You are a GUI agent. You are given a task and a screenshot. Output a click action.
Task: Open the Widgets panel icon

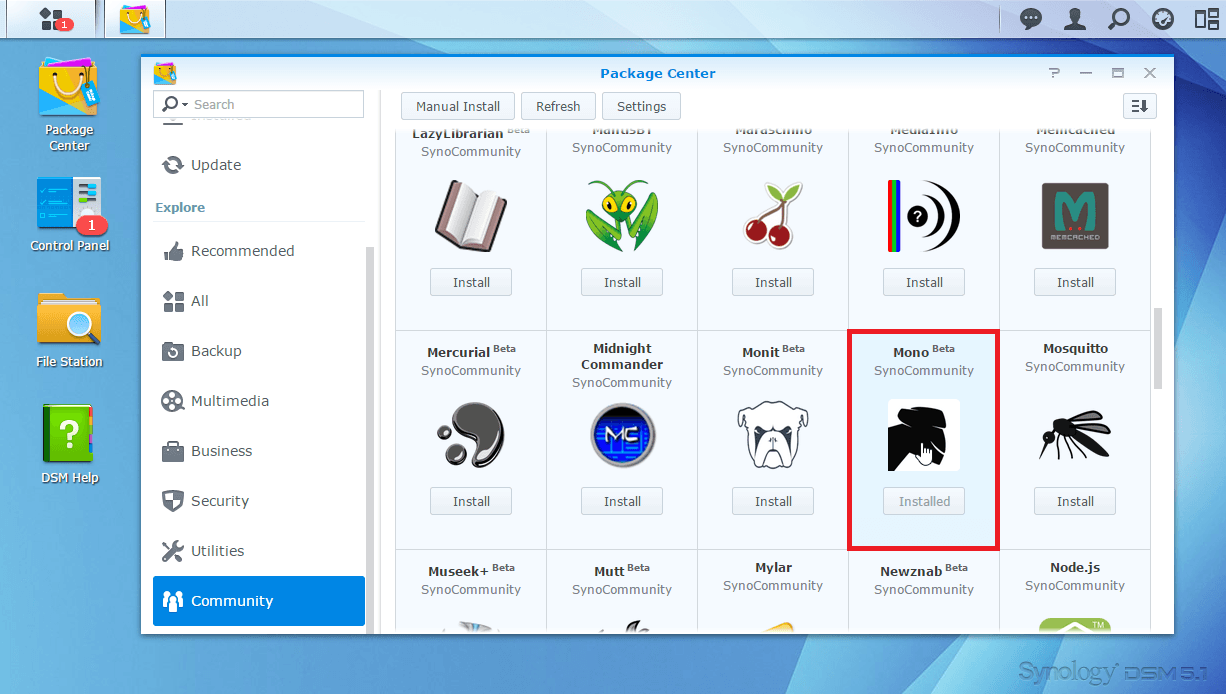[1207, 19]
